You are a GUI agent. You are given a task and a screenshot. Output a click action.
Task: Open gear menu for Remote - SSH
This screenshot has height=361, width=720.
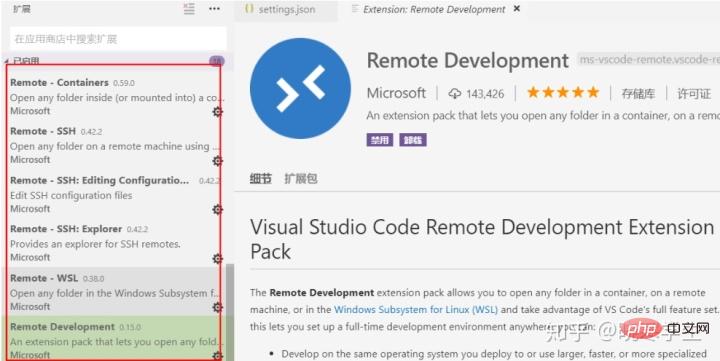click(x=218, y=161)
